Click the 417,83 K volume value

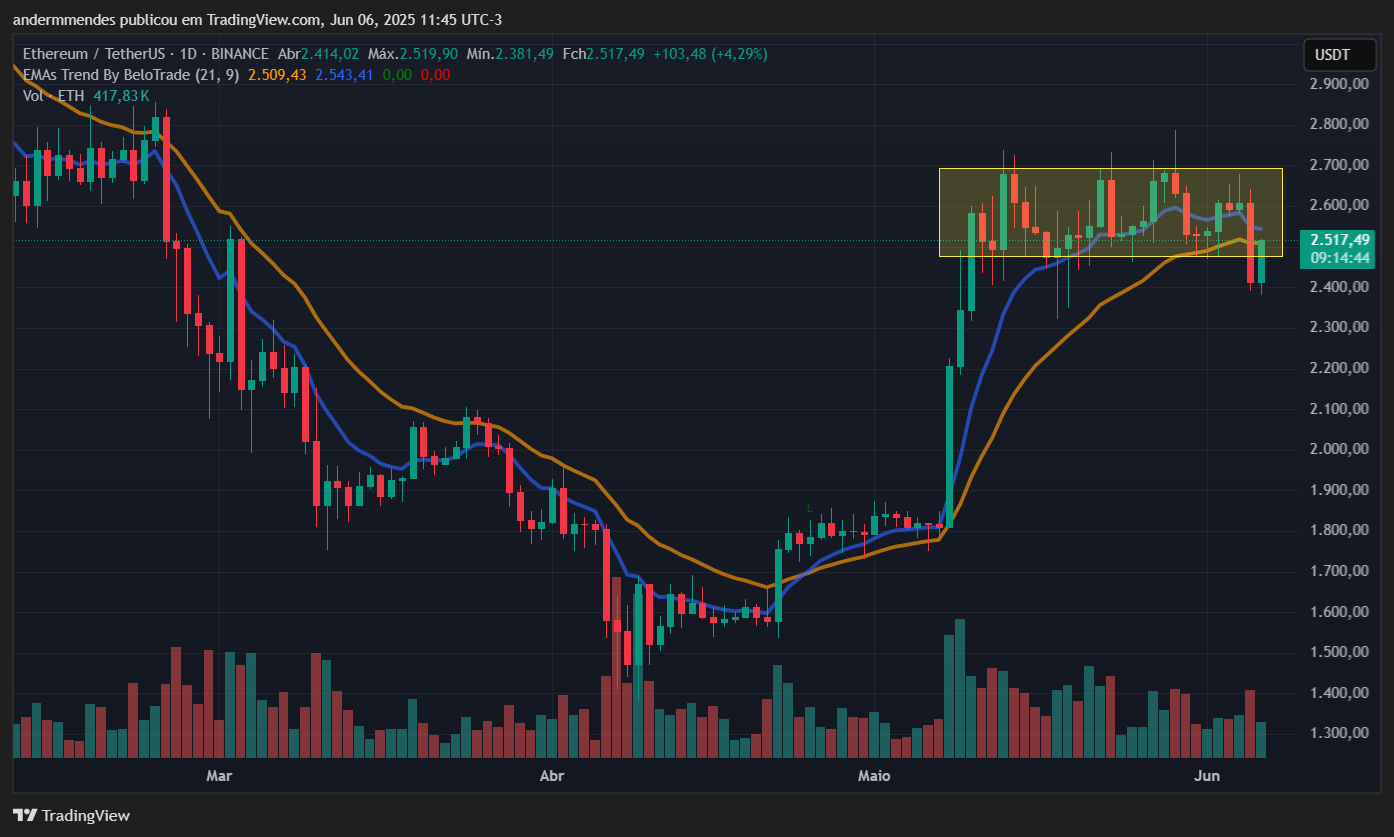tap(121, 96)
